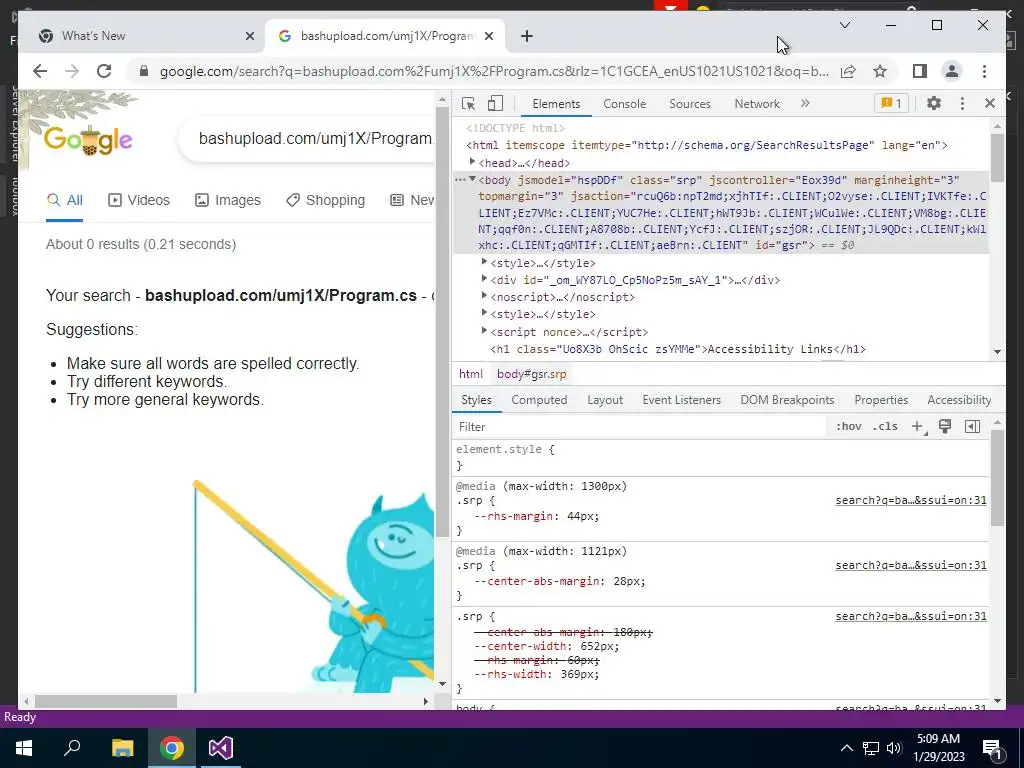Toggle the rendering emulations paintbrush icon
This screenshot has height=768, width=1024.
coord(944,426)
